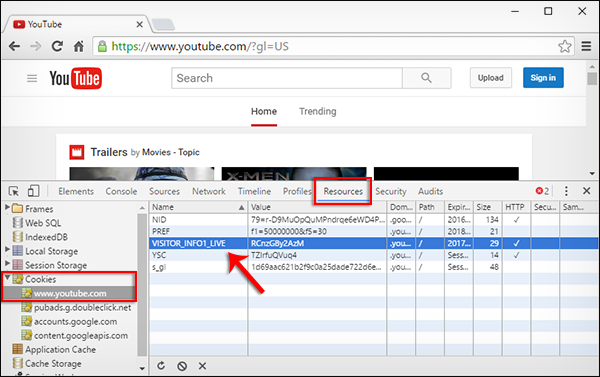Click the browser forward arrow
600x377 pixels.
point(36,46)
